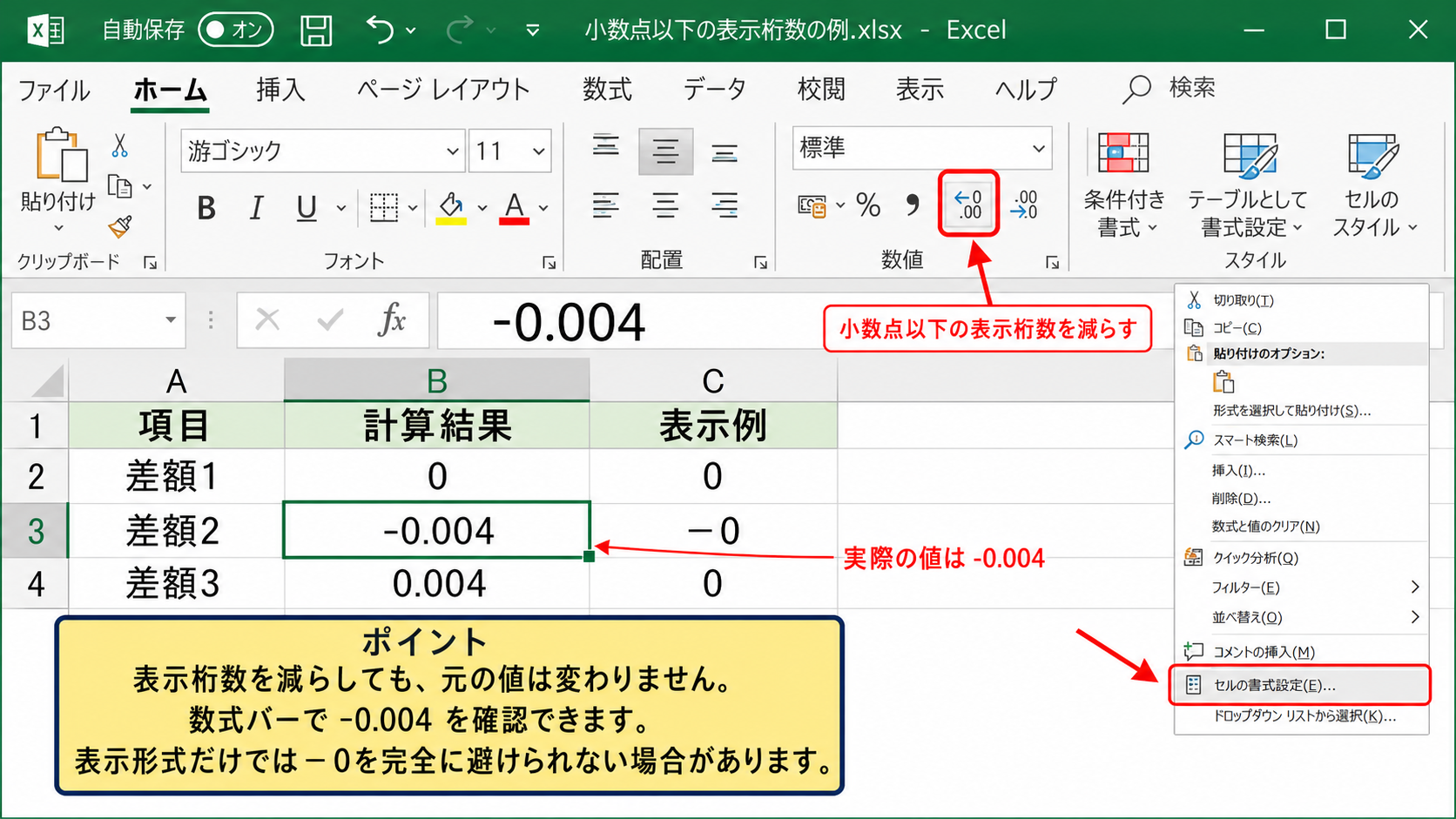Screen dimensions: 1456x819
Task: Click the Borders icon
Action: click(384, 208)
